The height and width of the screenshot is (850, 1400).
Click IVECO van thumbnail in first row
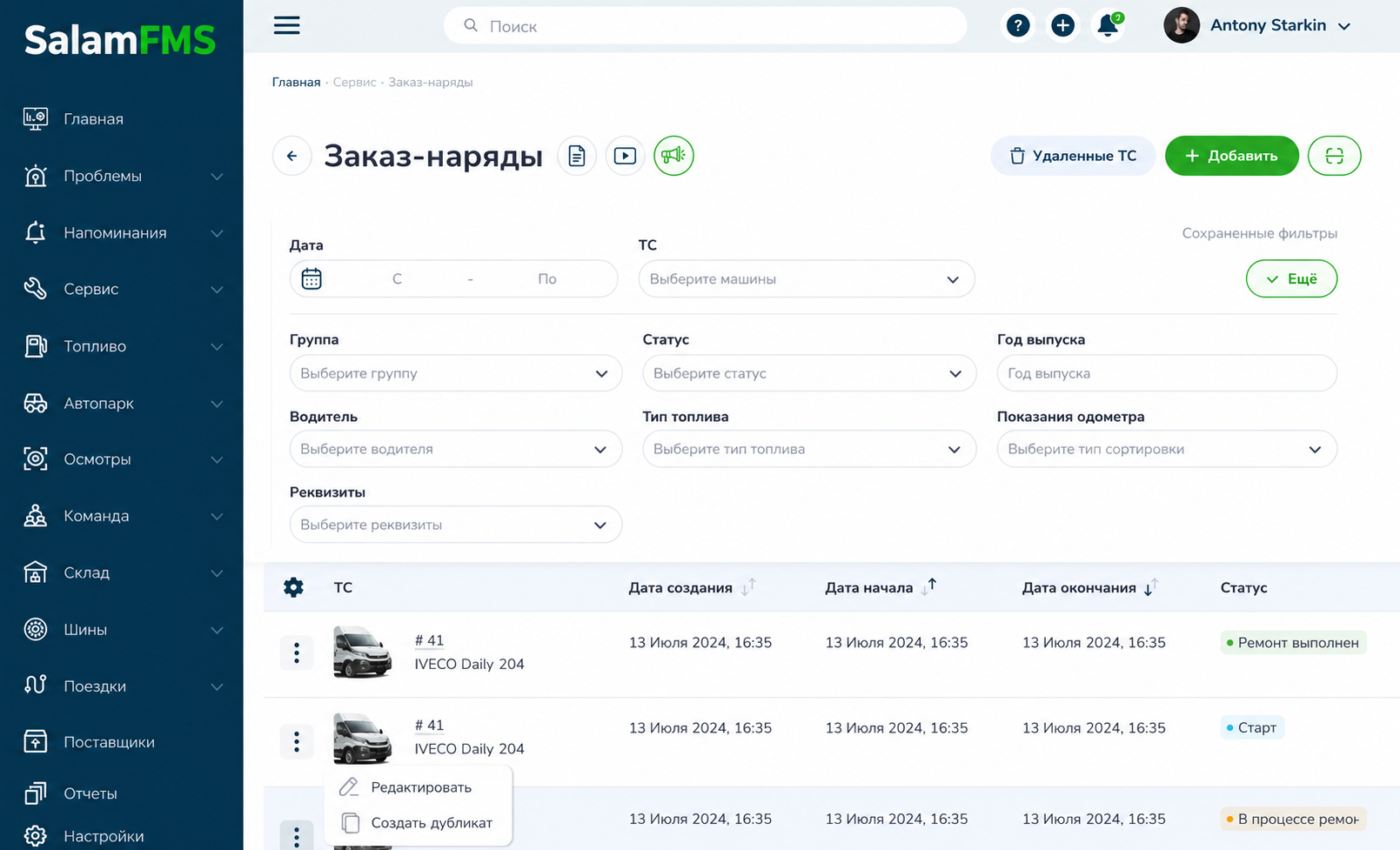[x=362, y=652]
